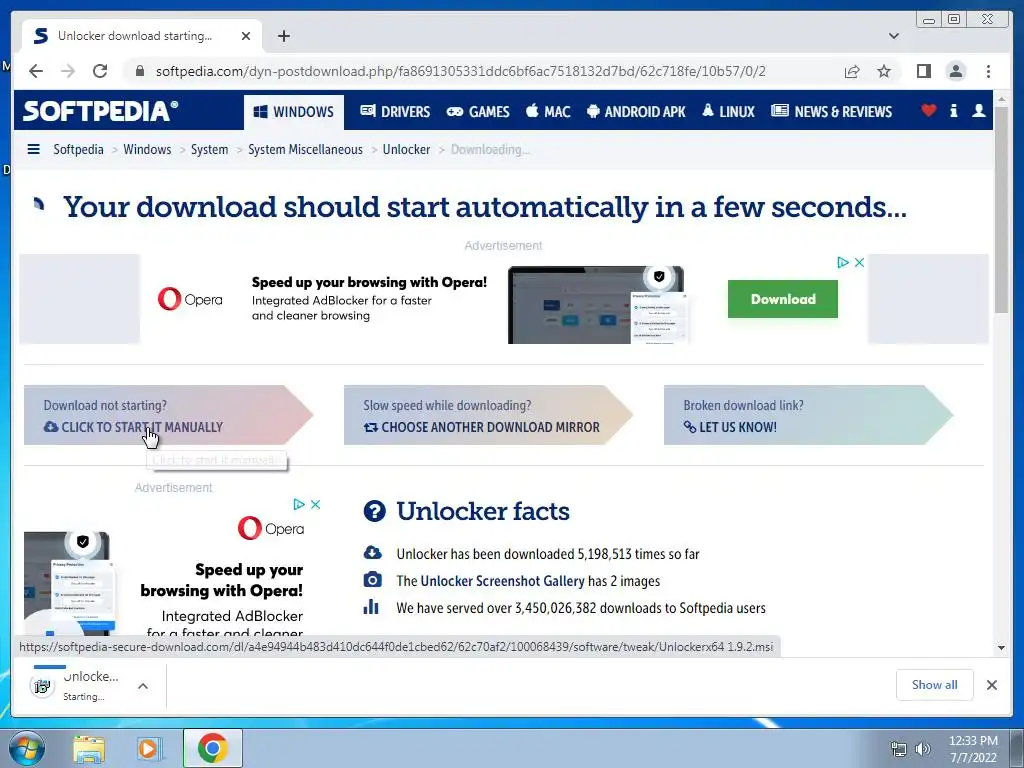Reload the Softpedia page
1024x768 pixels.
click(x=100, y=71)
